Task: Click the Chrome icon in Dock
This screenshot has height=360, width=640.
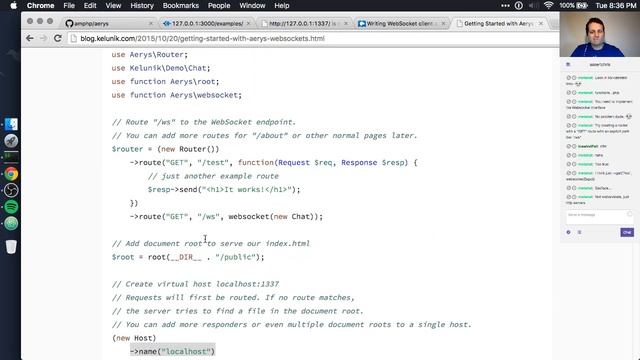Action: (x=11, y=174)
